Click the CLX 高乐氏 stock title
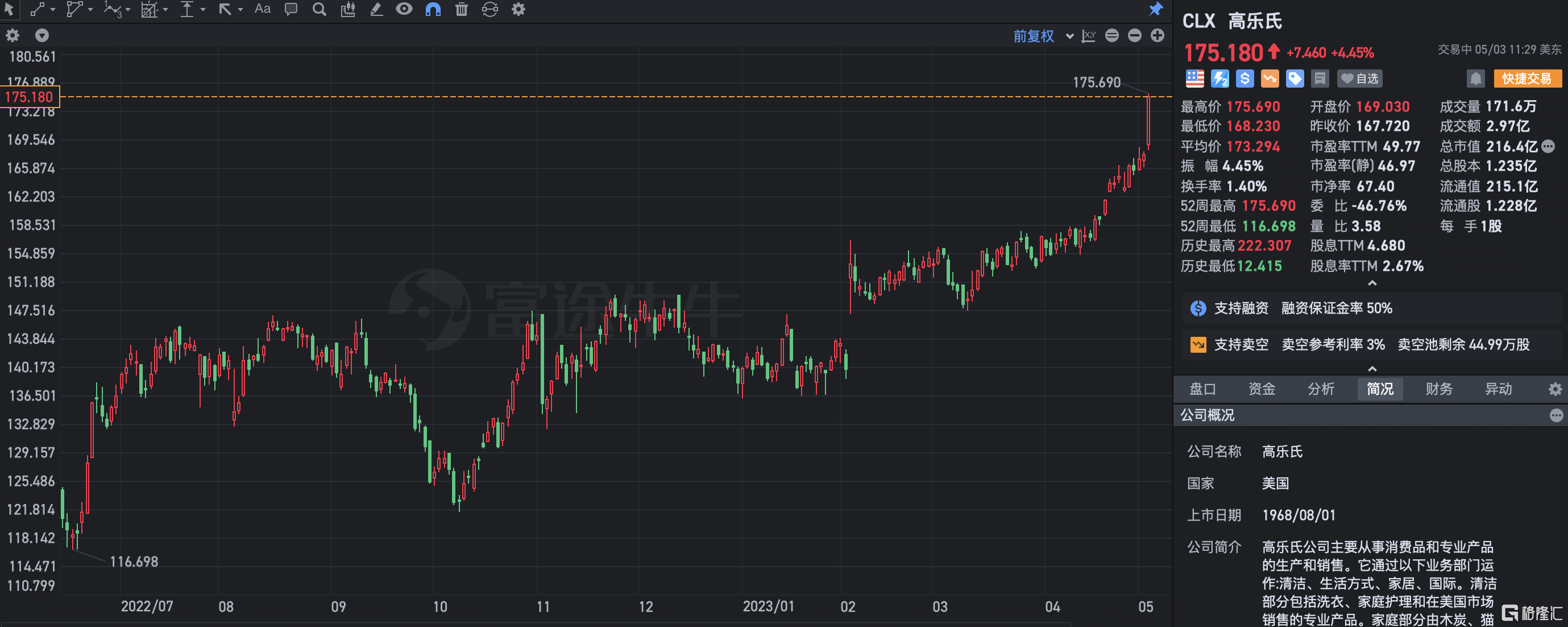1568x627 pixels. coord(1232,21)
